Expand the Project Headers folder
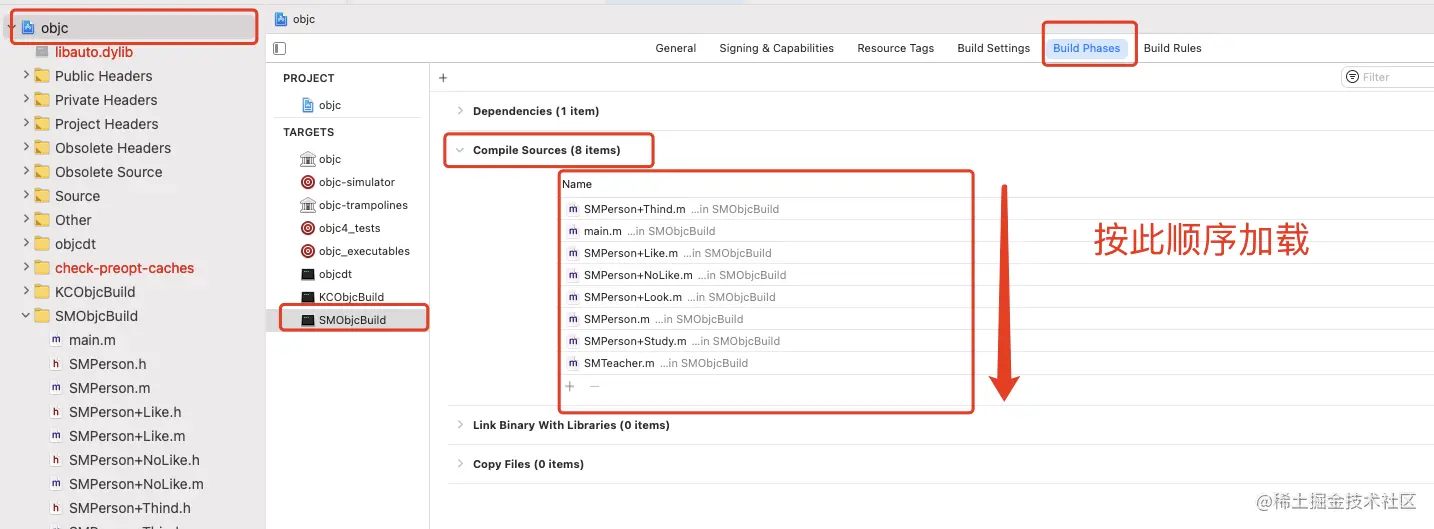The width and height of the screenshot is (1434, 529). click(x=26, y=124)
